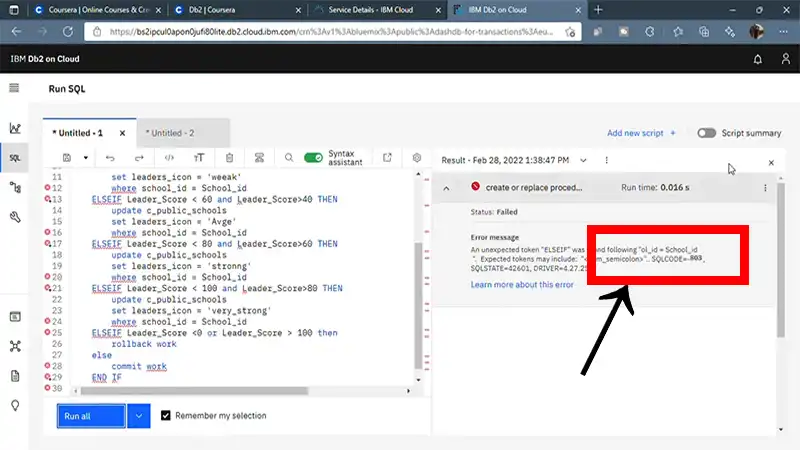Viewport: 800px width, 450px height.
Task: Select the SQL sidebar icon
Action: 15,158
